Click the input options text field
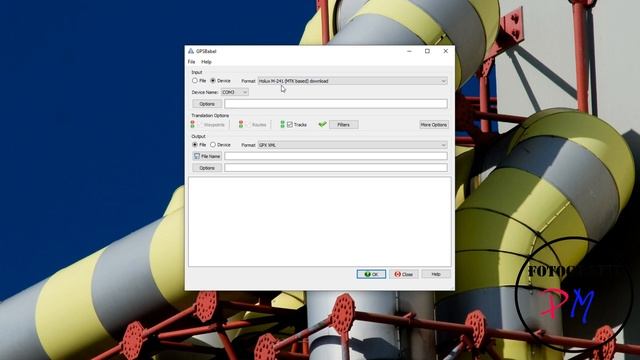640x360 pixels. click(336, 104)
